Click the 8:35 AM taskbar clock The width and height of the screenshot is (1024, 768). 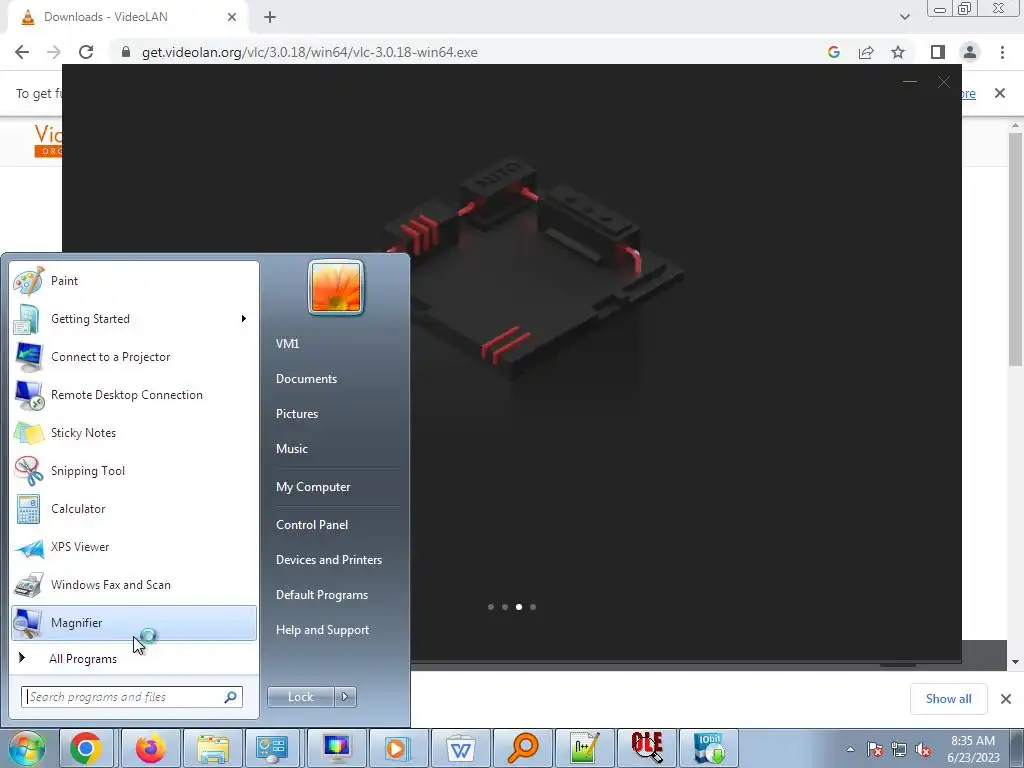click(x=973, y=749)
